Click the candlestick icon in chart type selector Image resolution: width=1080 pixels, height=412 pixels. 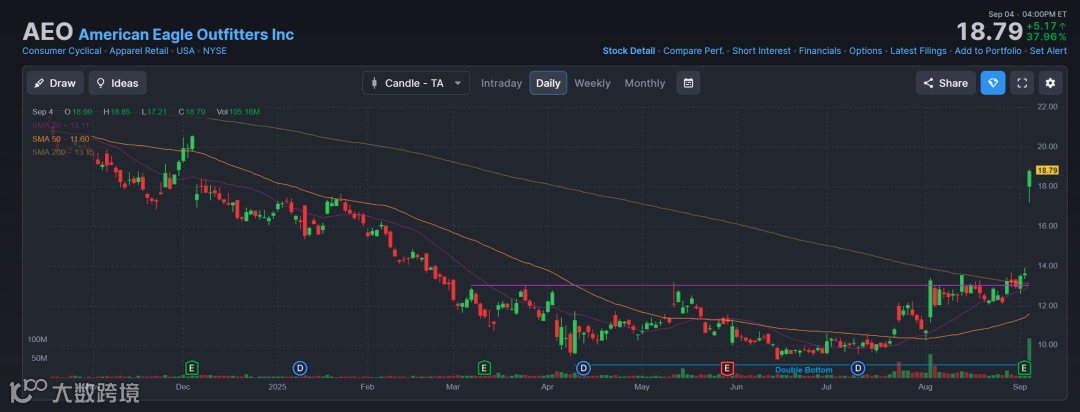pos(374,83)
